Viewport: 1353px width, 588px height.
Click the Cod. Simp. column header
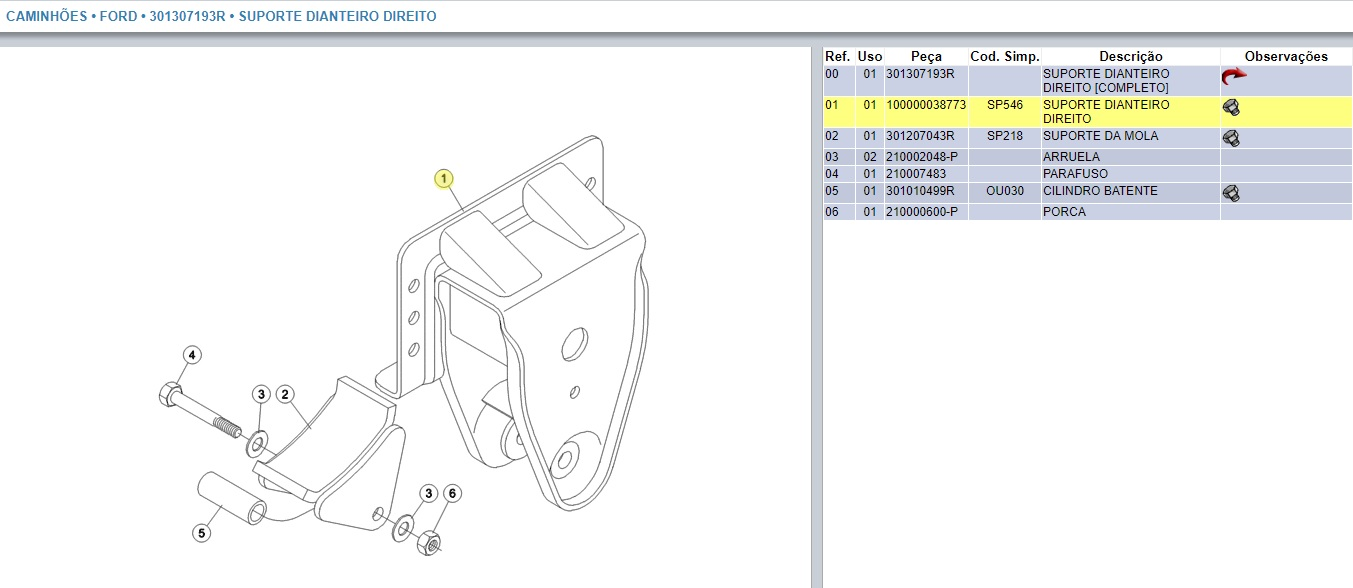coord(1004,57)
